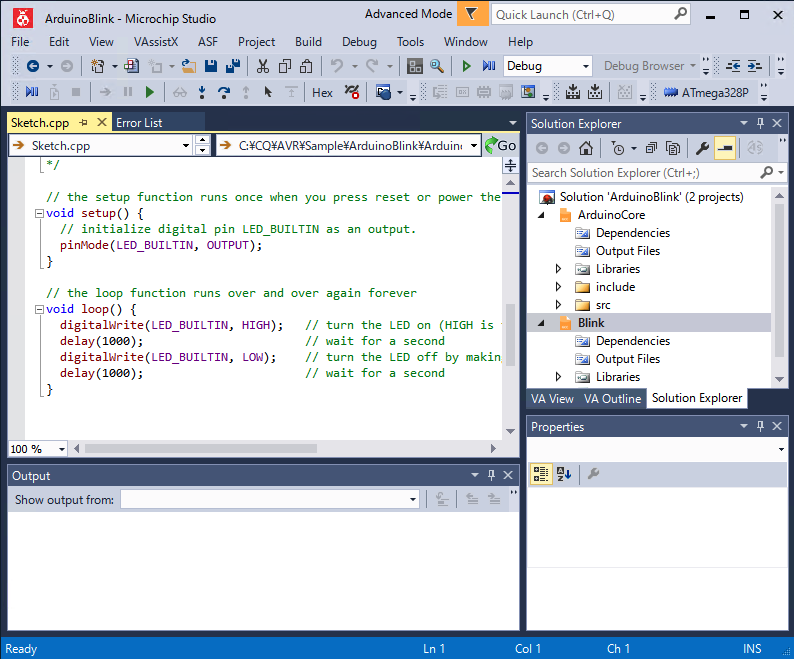Click the Home icon in Solution Explorer
The image size is (794, 659).
586,148
